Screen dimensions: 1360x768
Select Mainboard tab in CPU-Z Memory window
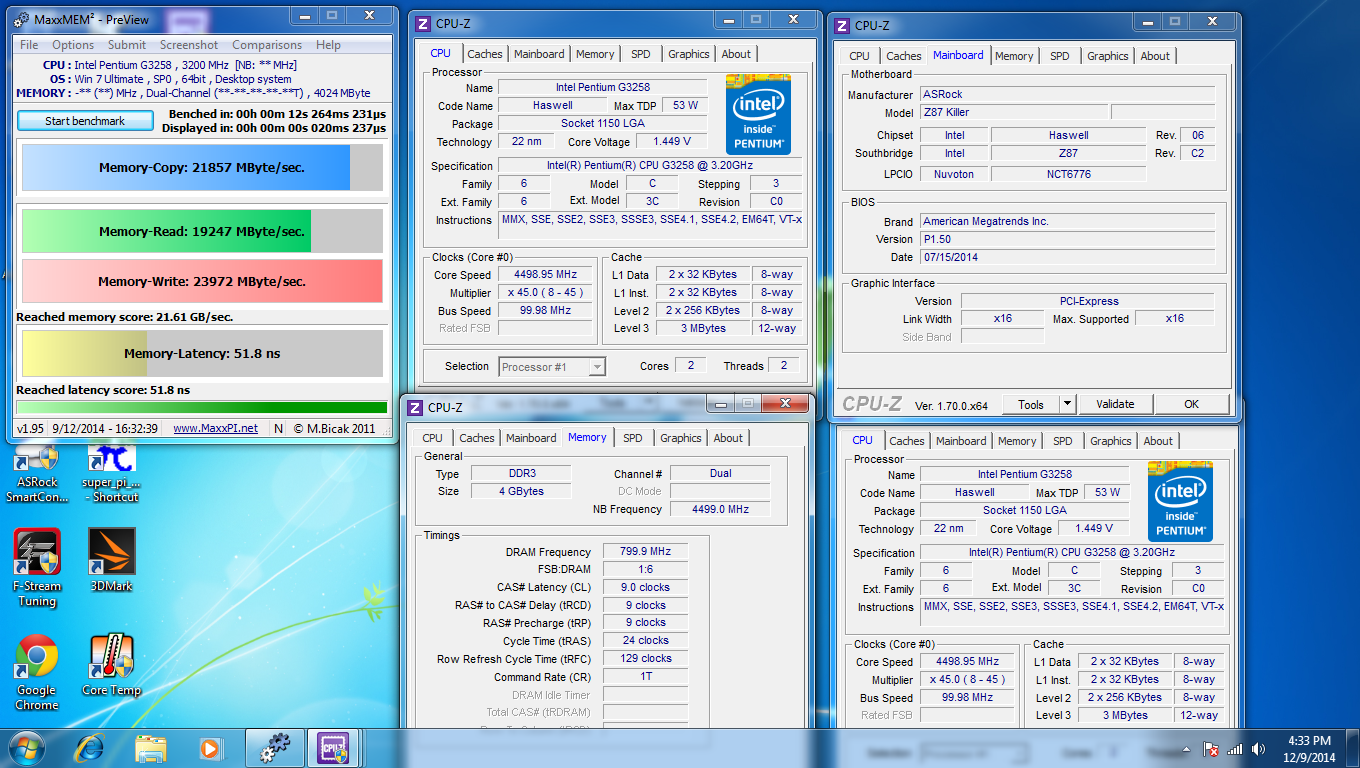coord(531,438)
